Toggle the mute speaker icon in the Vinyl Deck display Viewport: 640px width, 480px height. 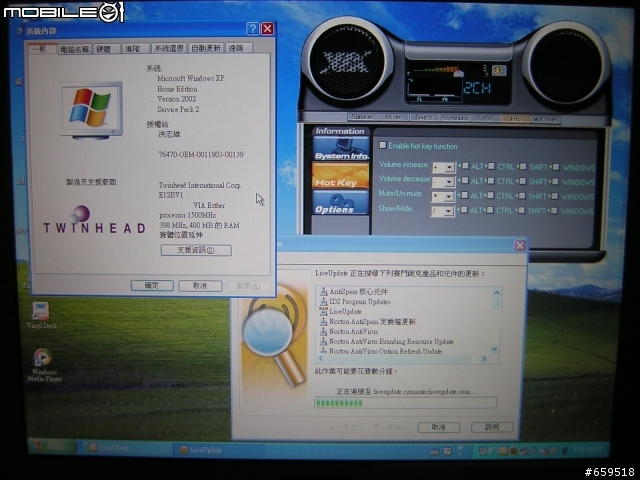click(498, 70)
